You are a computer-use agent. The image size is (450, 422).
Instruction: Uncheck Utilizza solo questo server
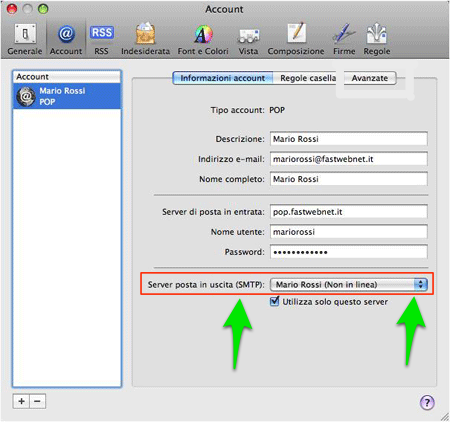coord(274,301)
